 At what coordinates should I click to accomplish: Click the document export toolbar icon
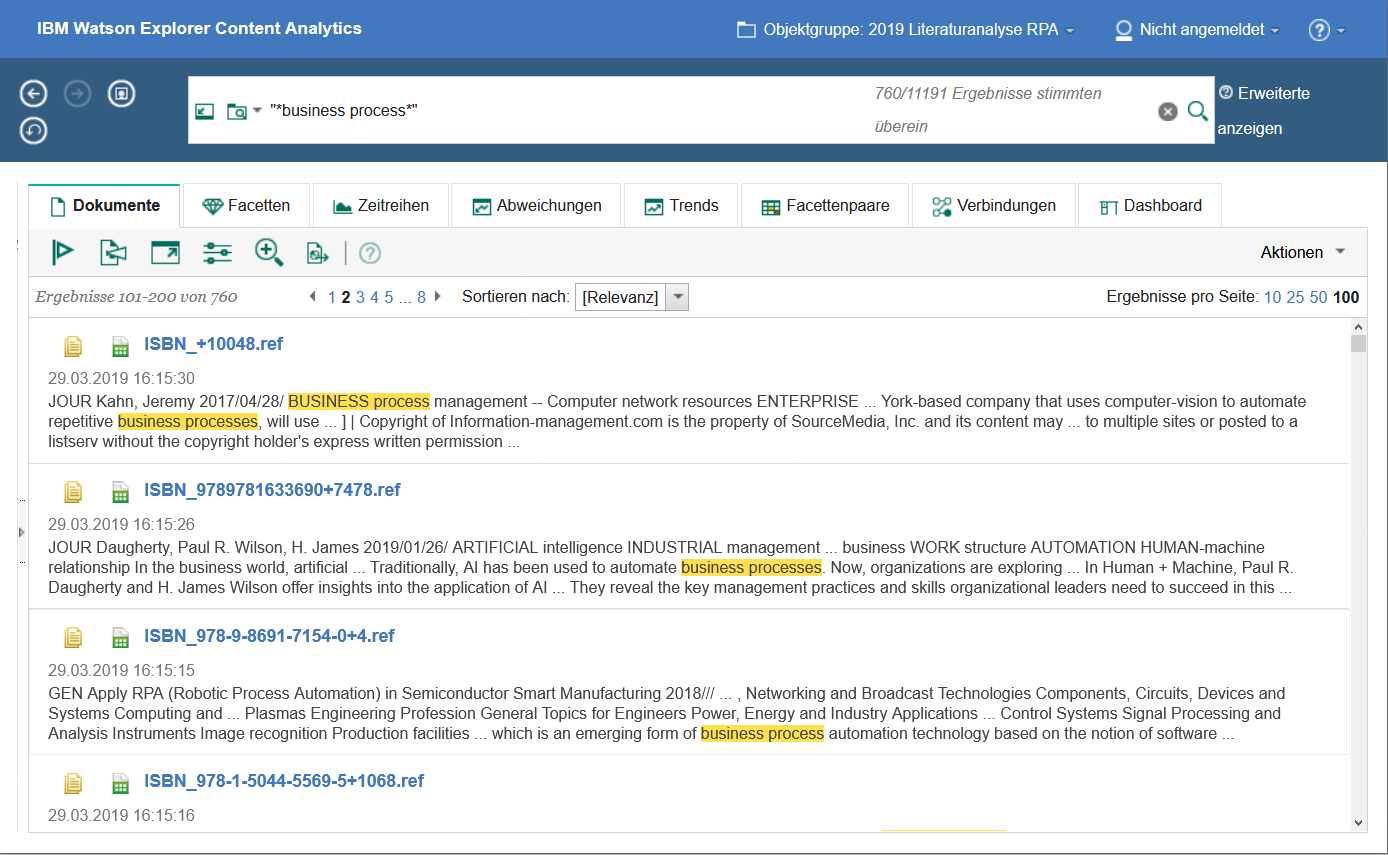pyautogui.click(x=318, y=253)
